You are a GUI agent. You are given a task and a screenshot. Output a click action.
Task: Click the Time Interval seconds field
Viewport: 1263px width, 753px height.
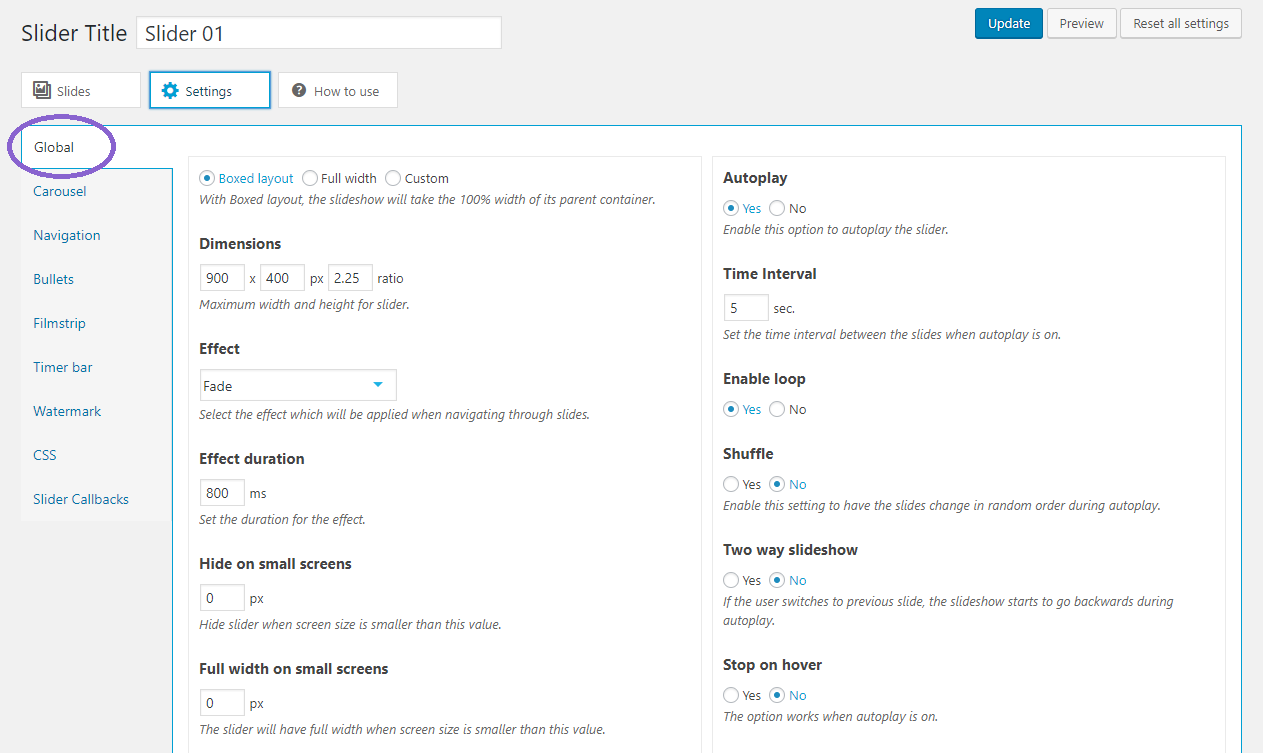click(746, 308)
